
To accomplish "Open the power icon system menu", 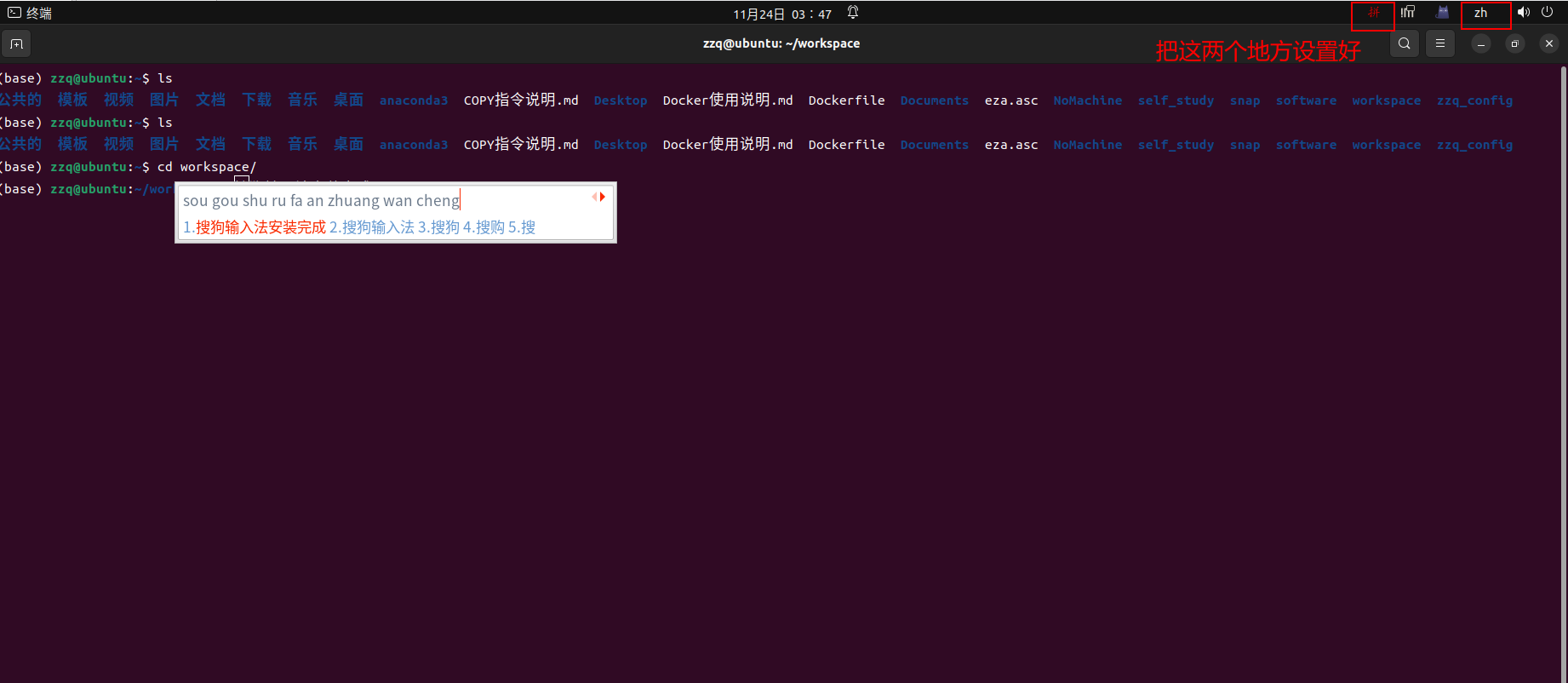I will tap(1548, 12).
